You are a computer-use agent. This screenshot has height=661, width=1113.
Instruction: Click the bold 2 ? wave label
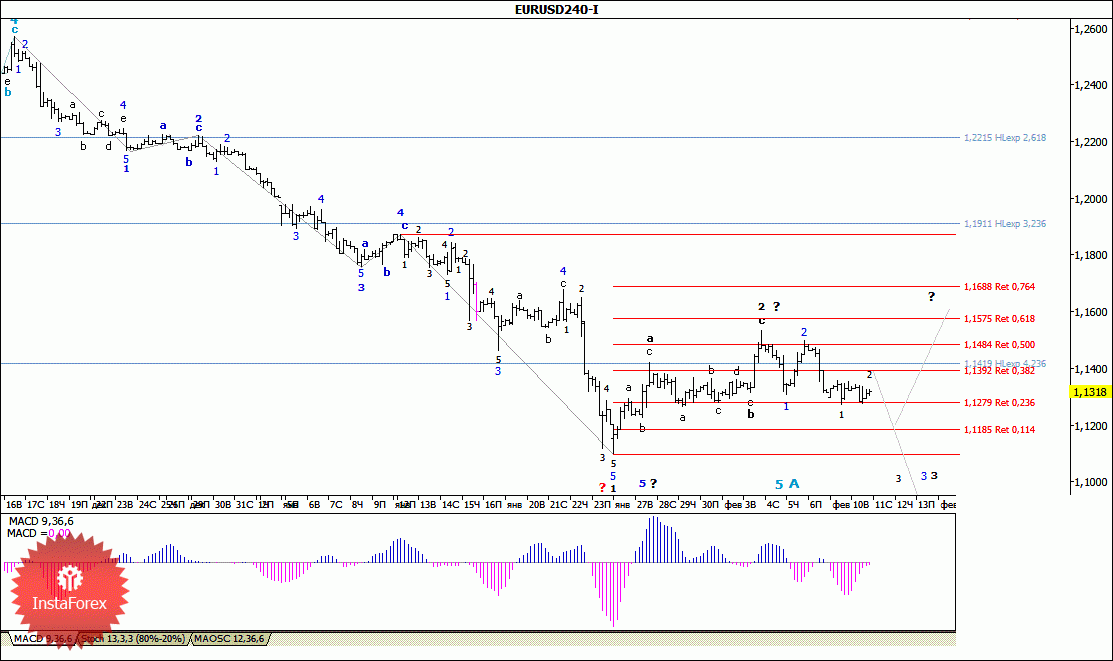coord(769,307)
